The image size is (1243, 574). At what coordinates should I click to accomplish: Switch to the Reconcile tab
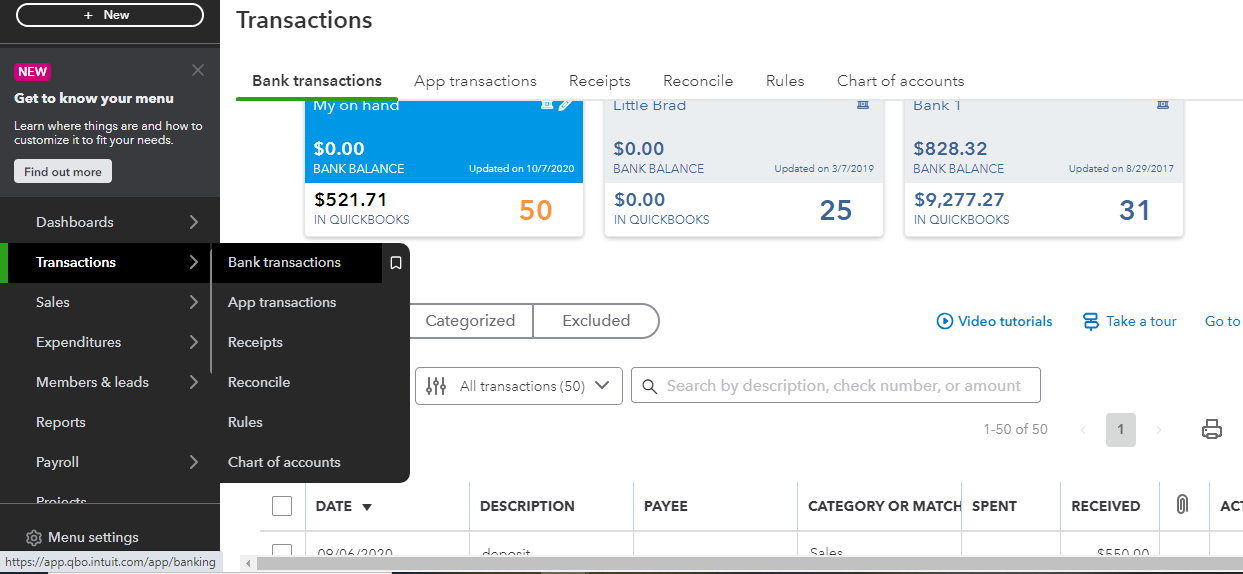point(698,81)
